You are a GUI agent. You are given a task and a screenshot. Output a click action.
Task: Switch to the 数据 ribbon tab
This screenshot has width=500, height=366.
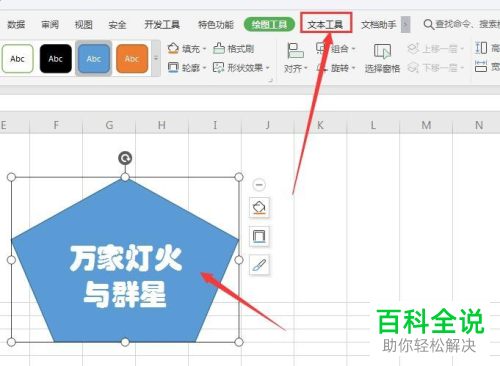click(x=16, y=25)
